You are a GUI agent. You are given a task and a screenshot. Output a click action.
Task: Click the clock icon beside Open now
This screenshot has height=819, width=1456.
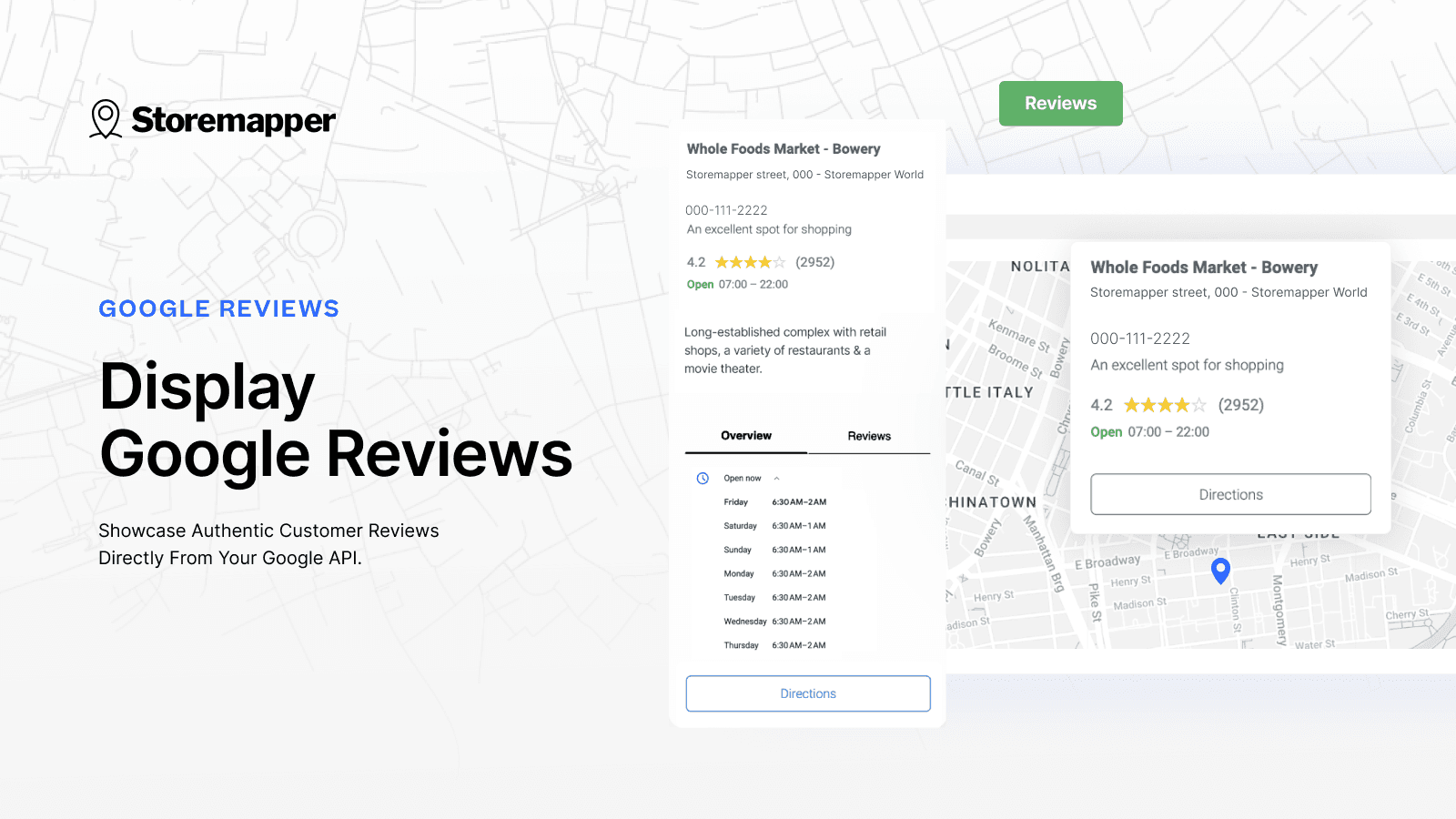[701, 477]
